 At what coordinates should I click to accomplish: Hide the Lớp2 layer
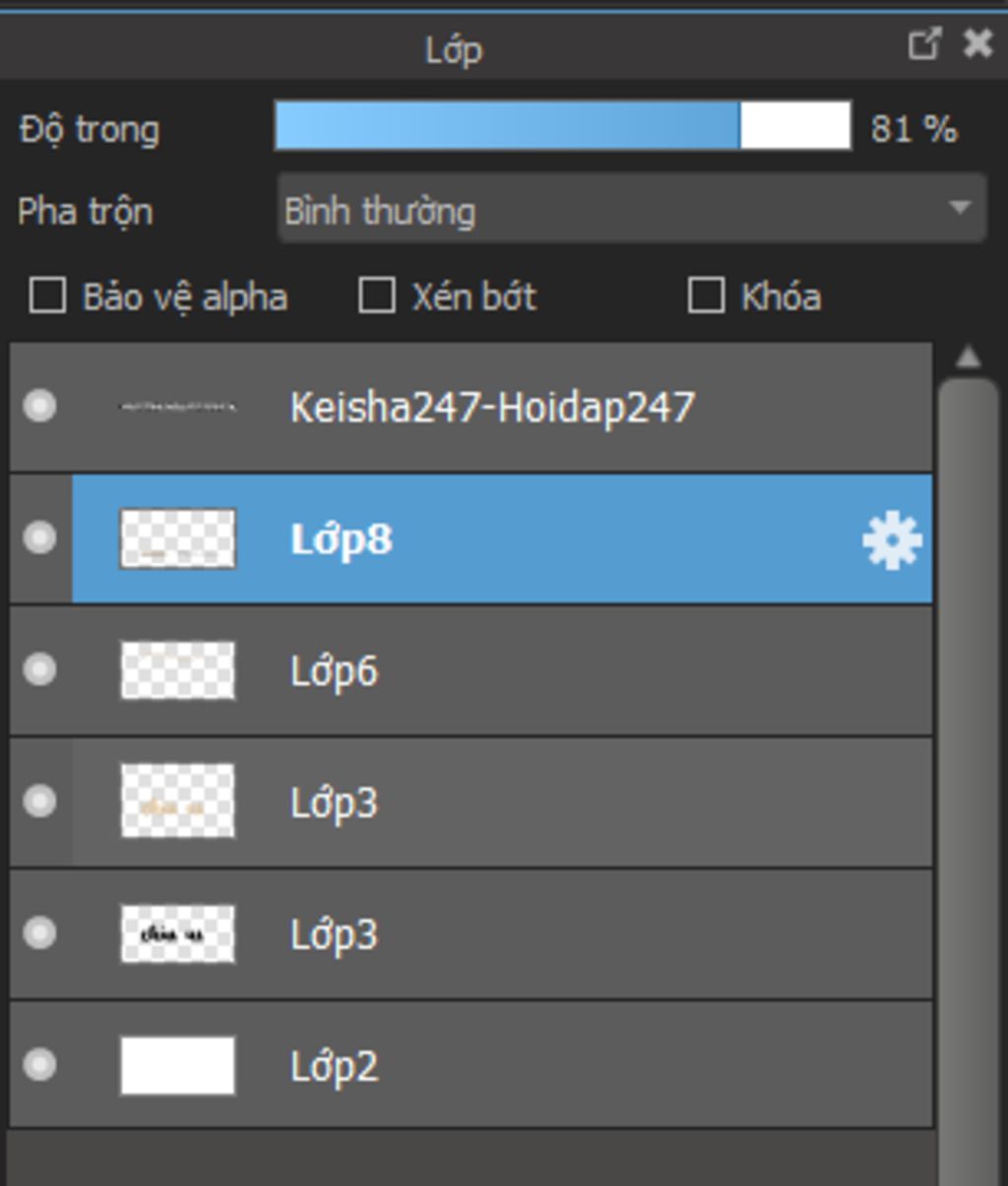pos(39,1064)
